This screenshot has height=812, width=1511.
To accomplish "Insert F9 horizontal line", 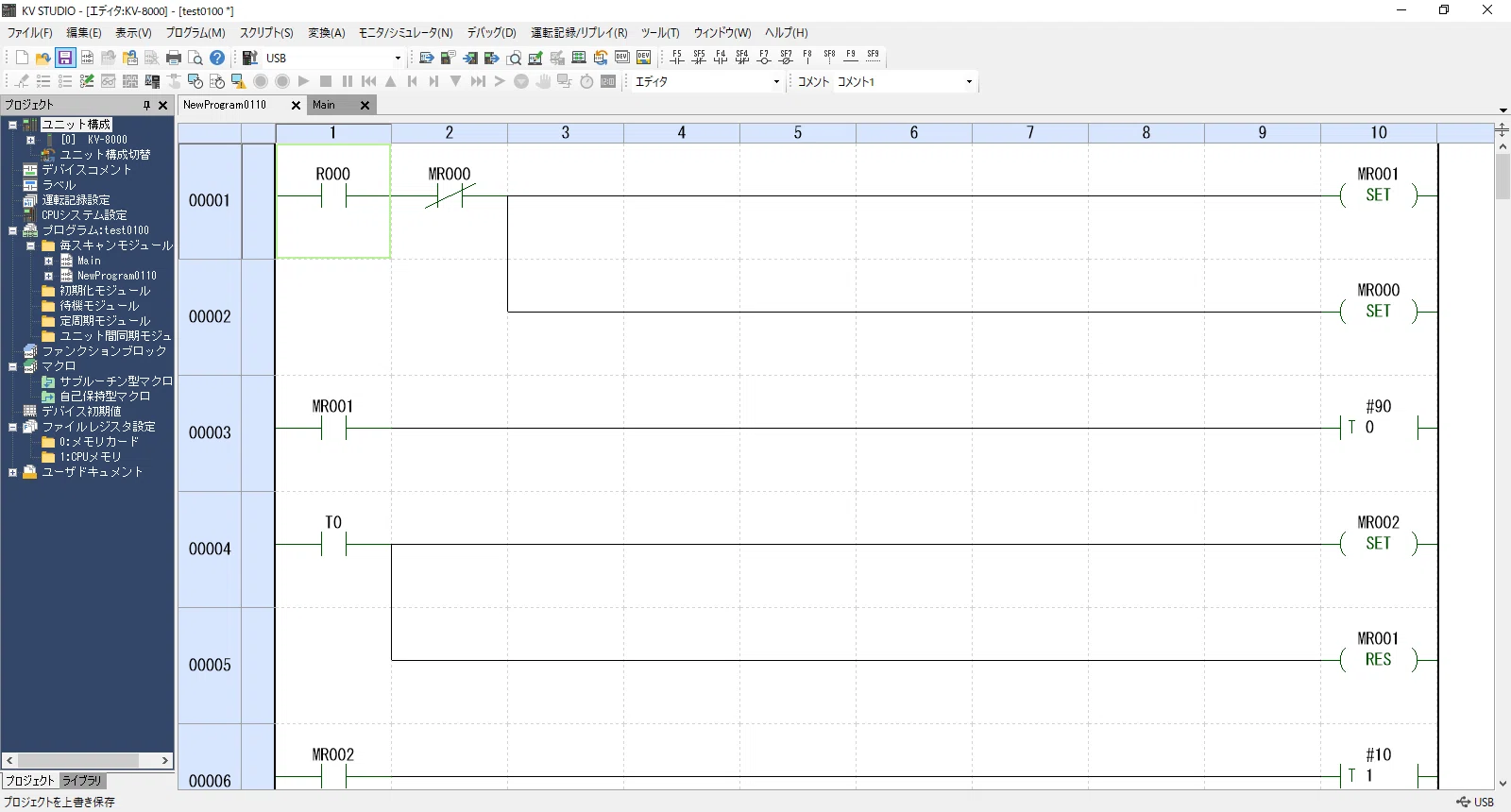I will click(851, 58).
